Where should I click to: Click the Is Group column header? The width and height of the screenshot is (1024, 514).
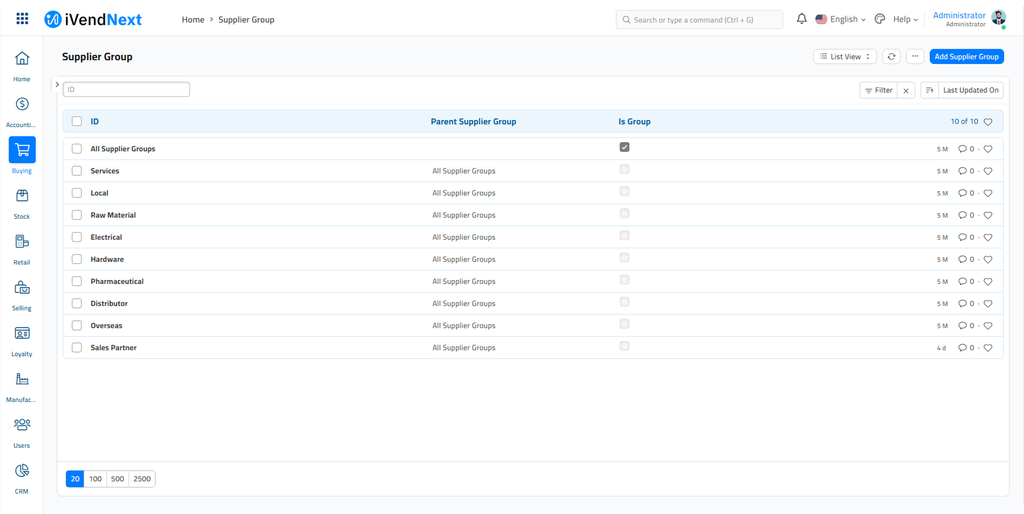[x=634, y=121]
